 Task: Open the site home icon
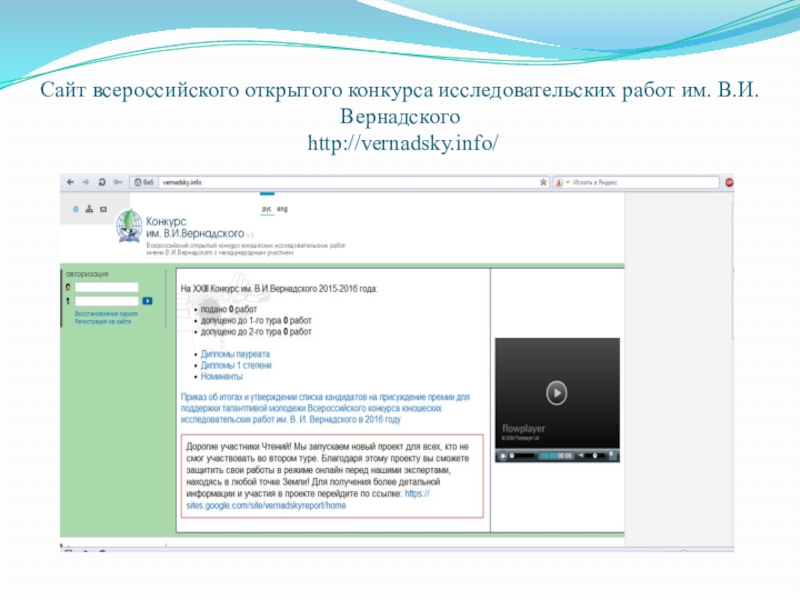click(76, 209)
